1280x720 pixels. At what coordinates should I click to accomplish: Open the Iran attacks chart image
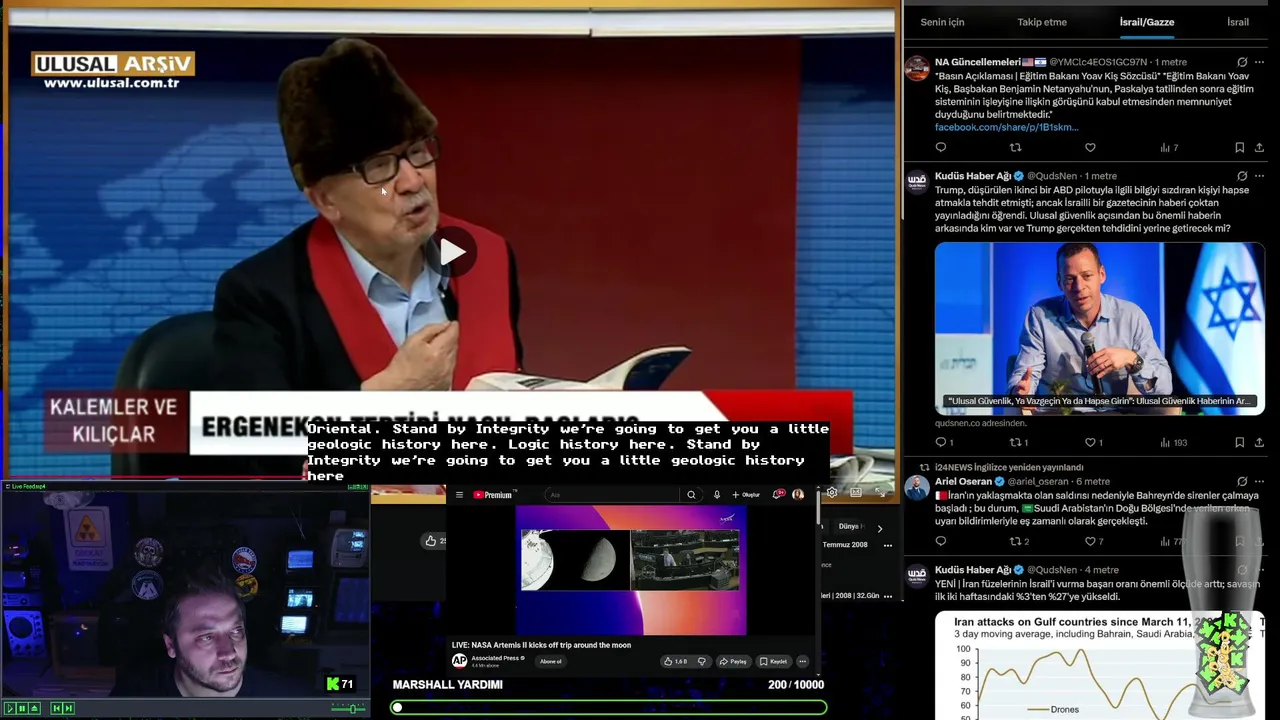pos(1099,665)
